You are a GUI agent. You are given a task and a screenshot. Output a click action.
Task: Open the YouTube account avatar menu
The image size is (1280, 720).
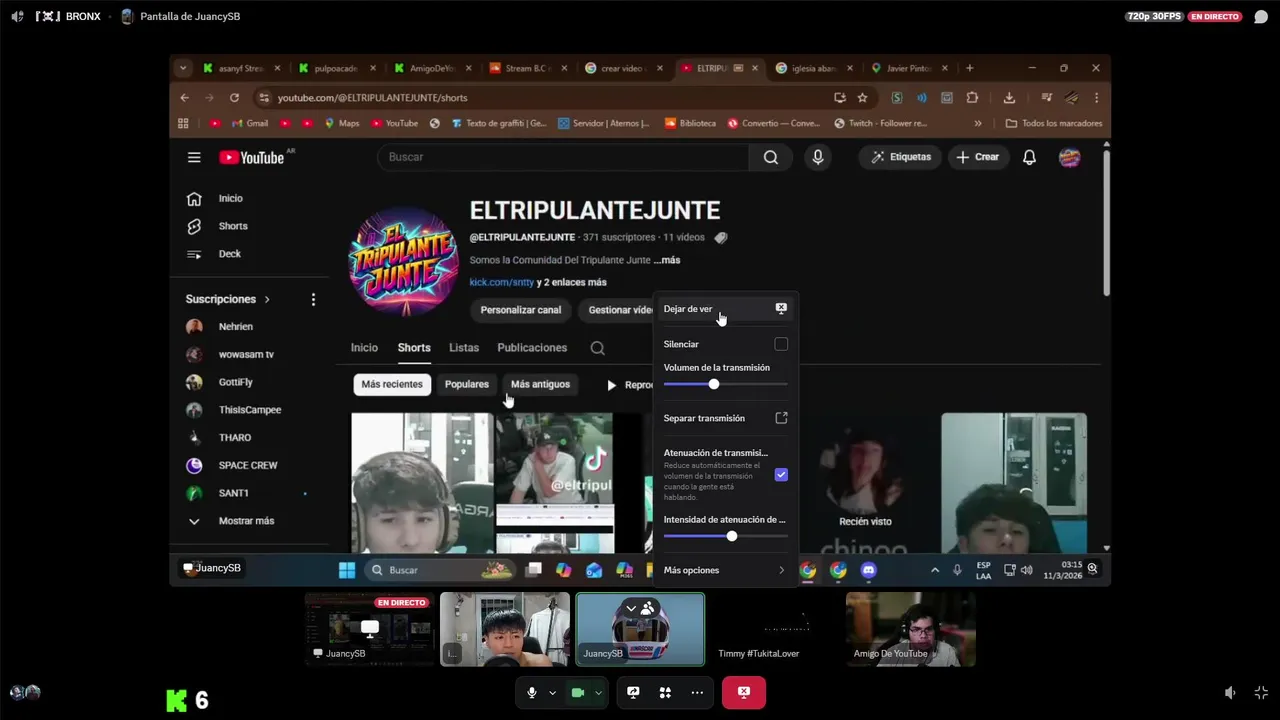coord(1069,157)
